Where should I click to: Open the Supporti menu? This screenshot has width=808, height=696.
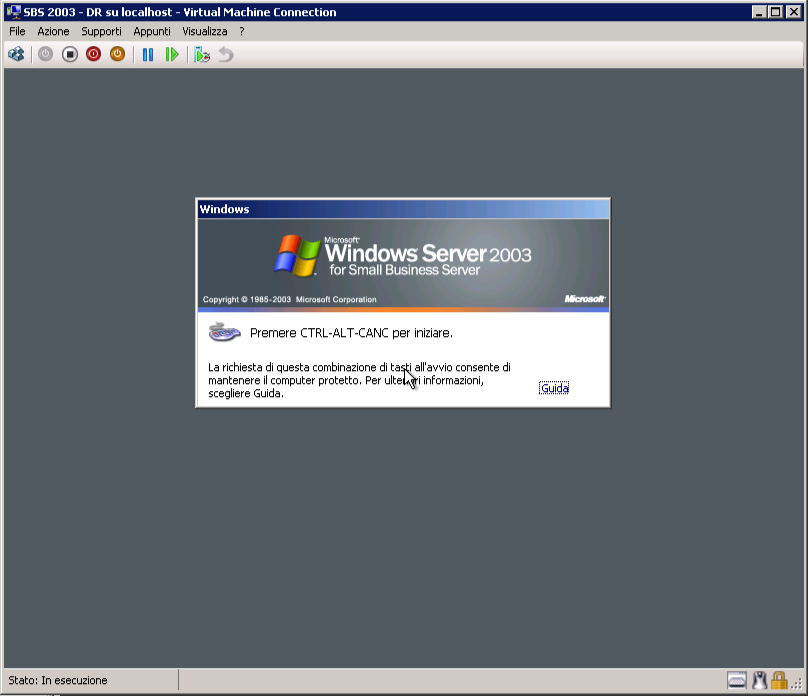click(x=102, y=31)
